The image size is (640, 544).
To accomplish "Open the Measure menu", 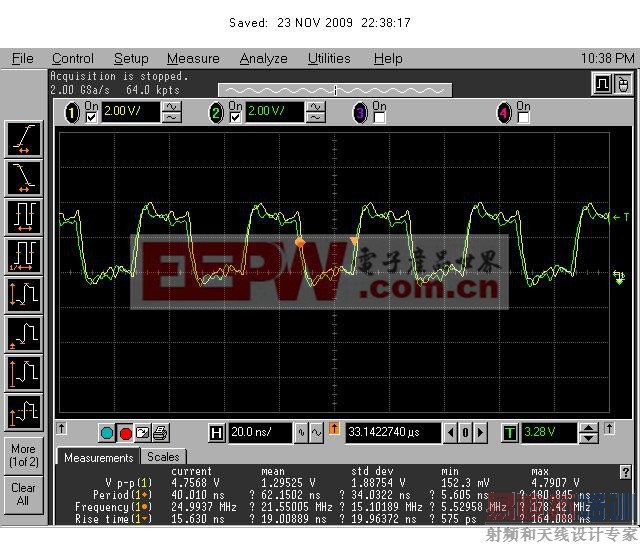I will pyautogui.click(x=193, y=59).
